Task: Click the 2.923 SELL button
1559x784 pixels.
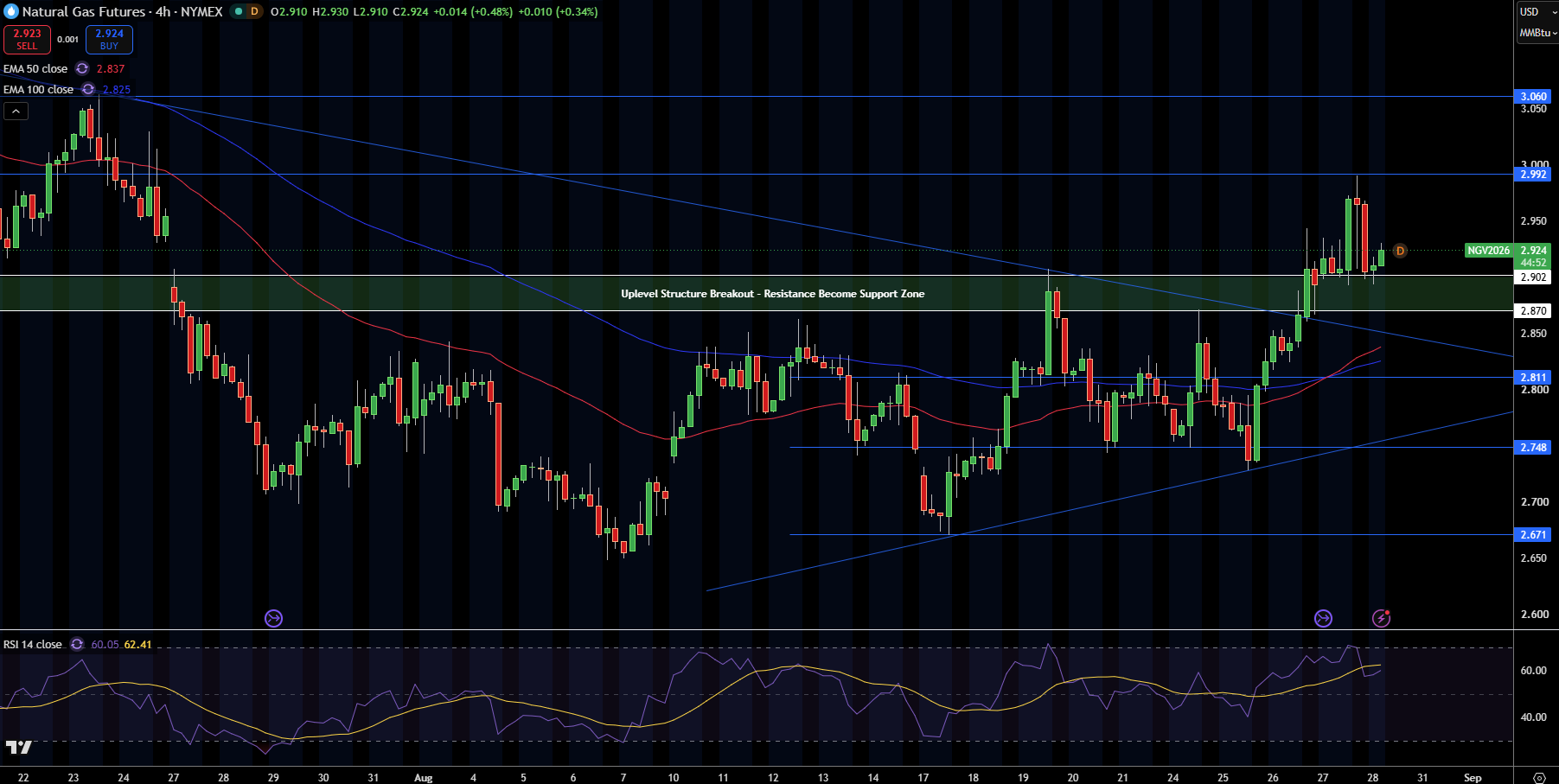Action: point(27,40)
